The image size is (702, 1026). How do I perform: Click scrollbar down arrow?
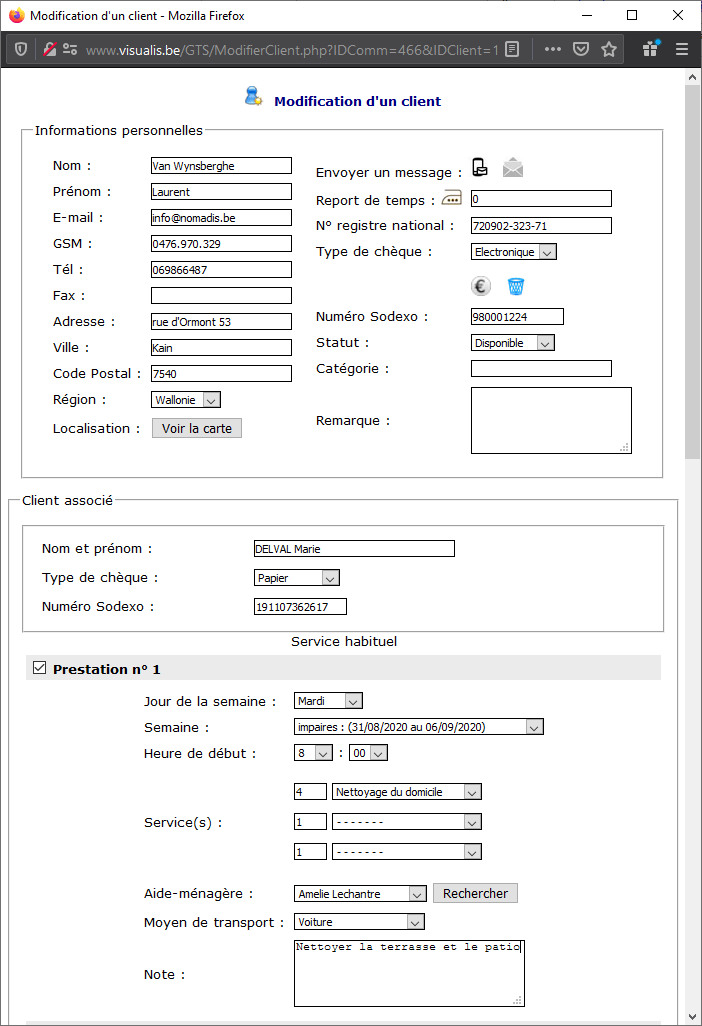coord(693,1016)
